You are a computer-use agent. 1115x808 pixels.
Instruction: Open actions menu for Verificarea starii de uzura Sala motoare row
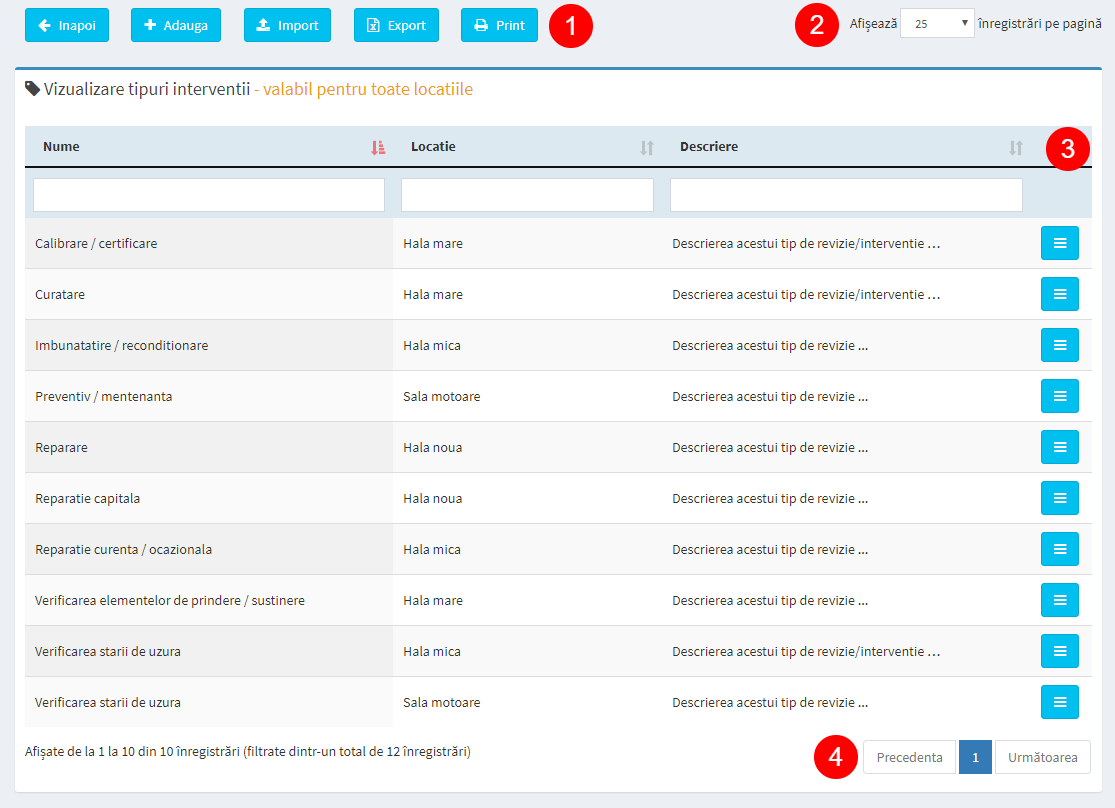1060,702
